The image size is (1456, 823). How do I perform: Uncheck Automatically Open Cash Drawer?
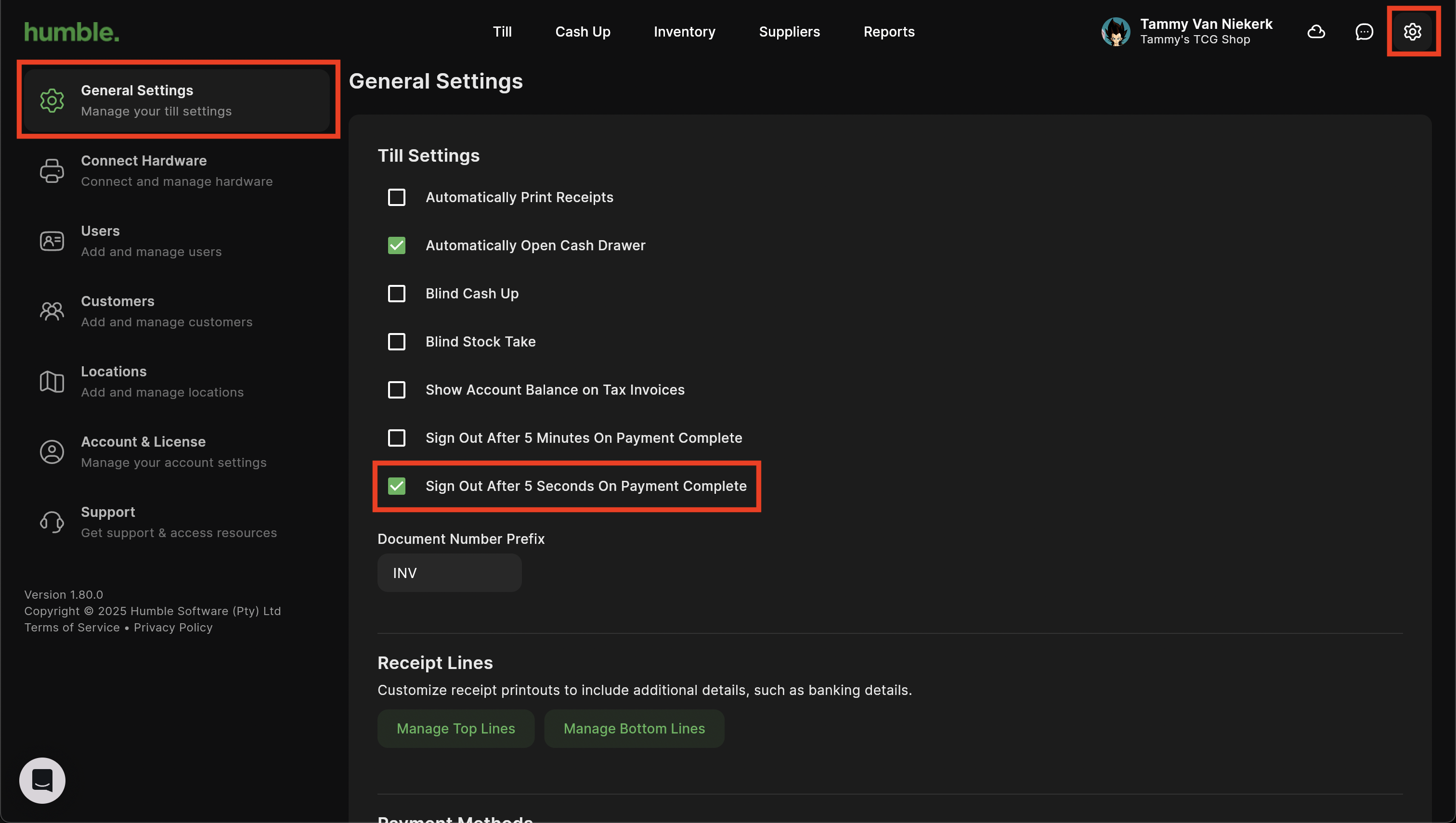396,245
